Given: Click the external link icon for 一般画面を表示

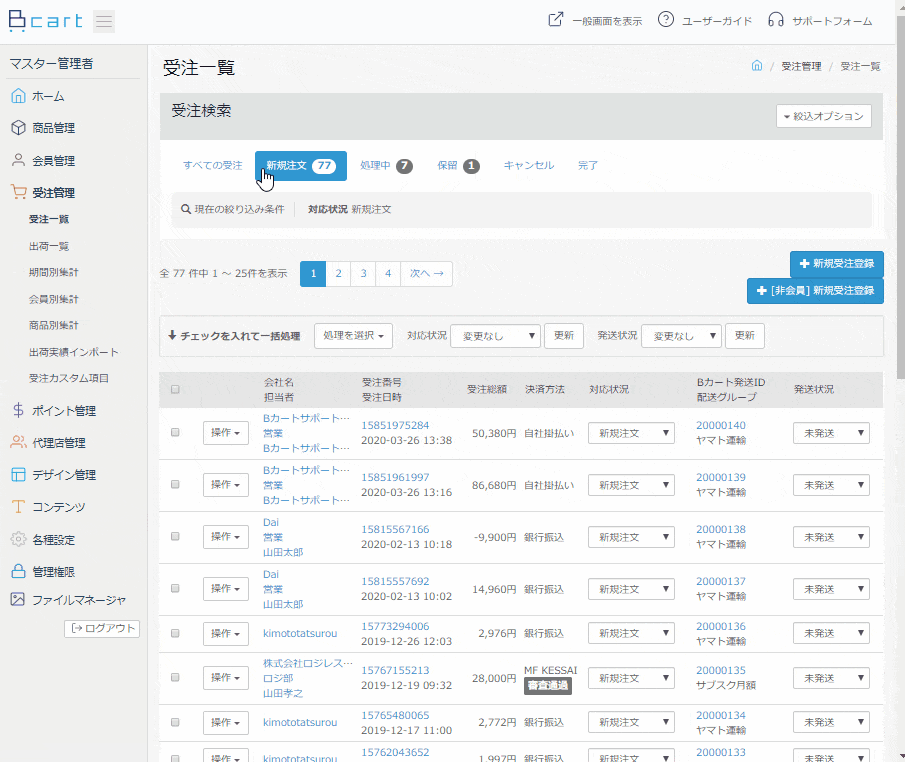Looking at the screenshot, I should coord(555,20).
